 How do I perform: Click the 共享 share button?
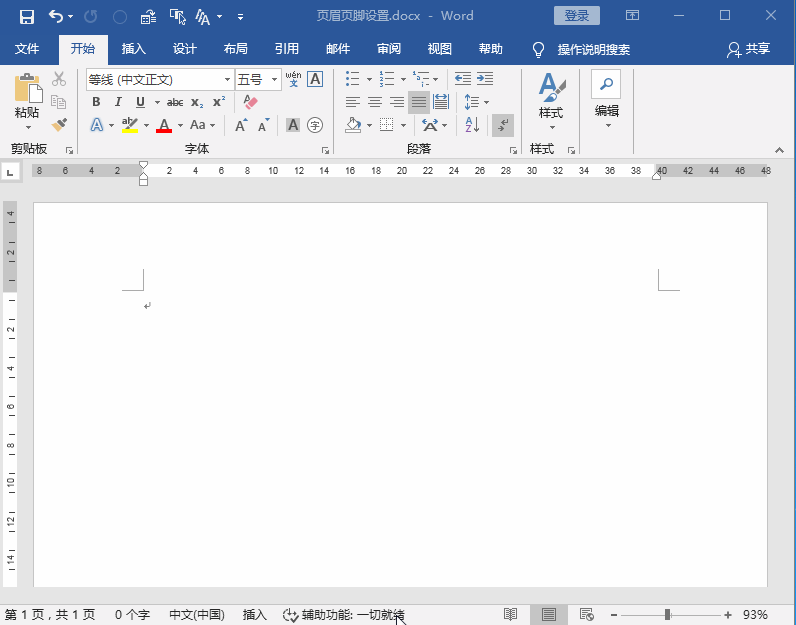tap(749, 49)
